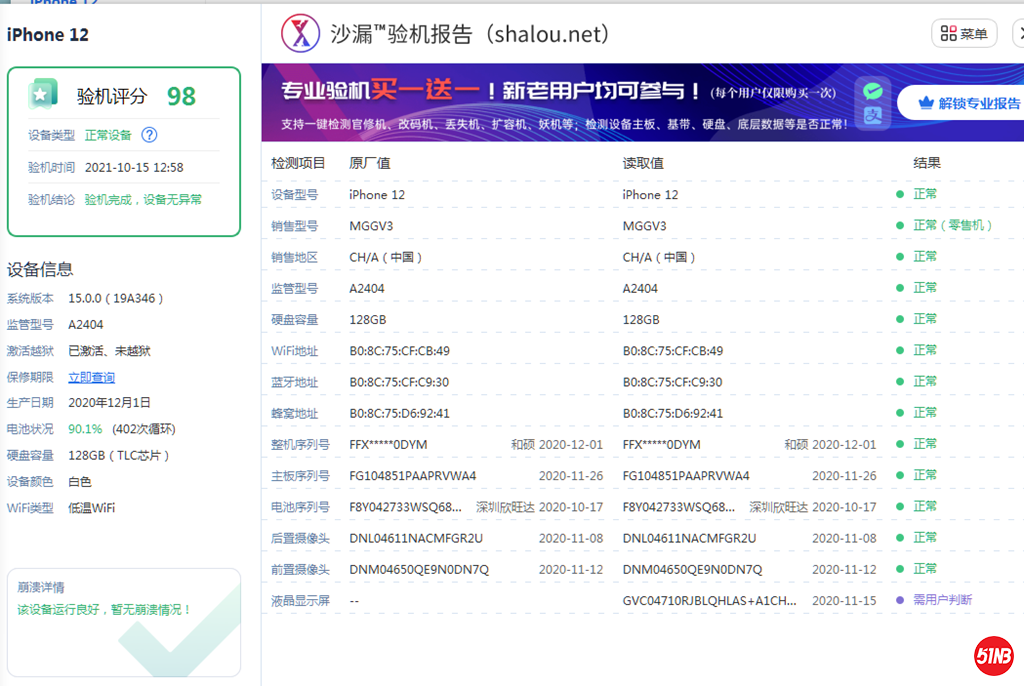The width and height of the screenshot is (1024, 686).
Task: Click the 读取值 front camera serial DNM04650QE9N0DN7Q
Action: tap(692, 570)
